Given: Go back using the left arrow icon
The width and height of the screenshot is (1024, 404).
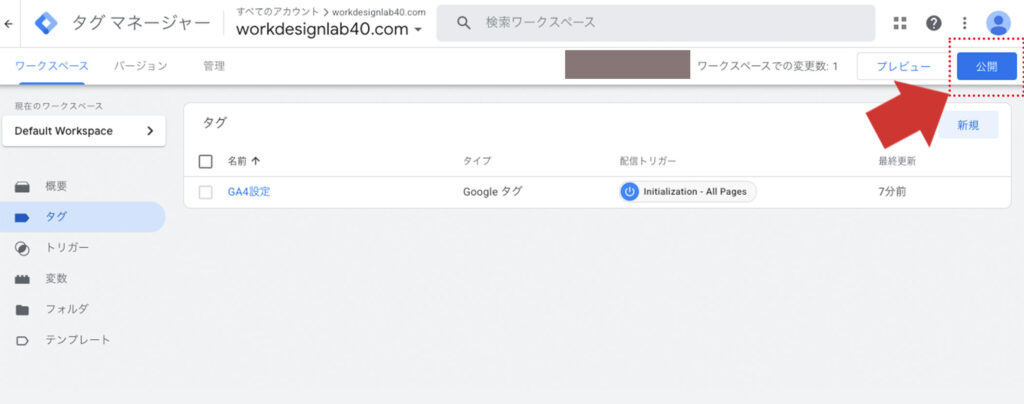Looking at the screenshot, I should pos(8,23).
